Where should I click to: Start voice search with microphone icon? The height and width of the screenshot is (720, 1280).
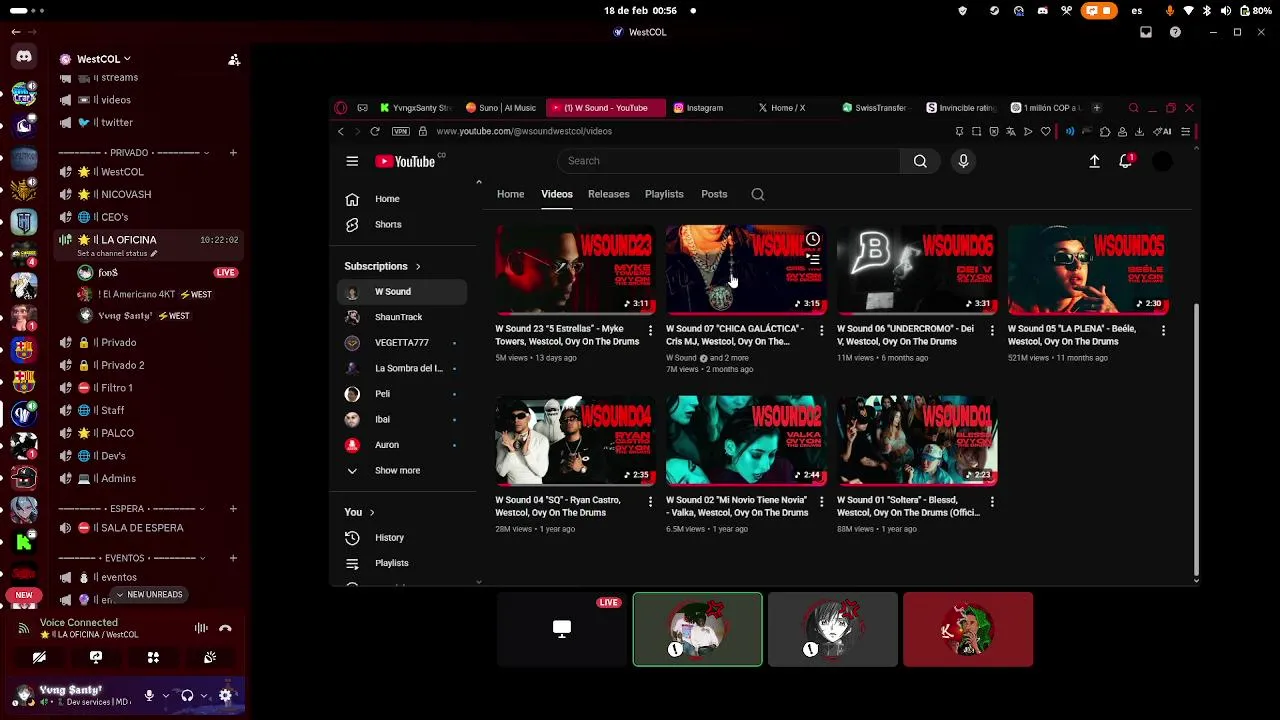tap(963, 161)
